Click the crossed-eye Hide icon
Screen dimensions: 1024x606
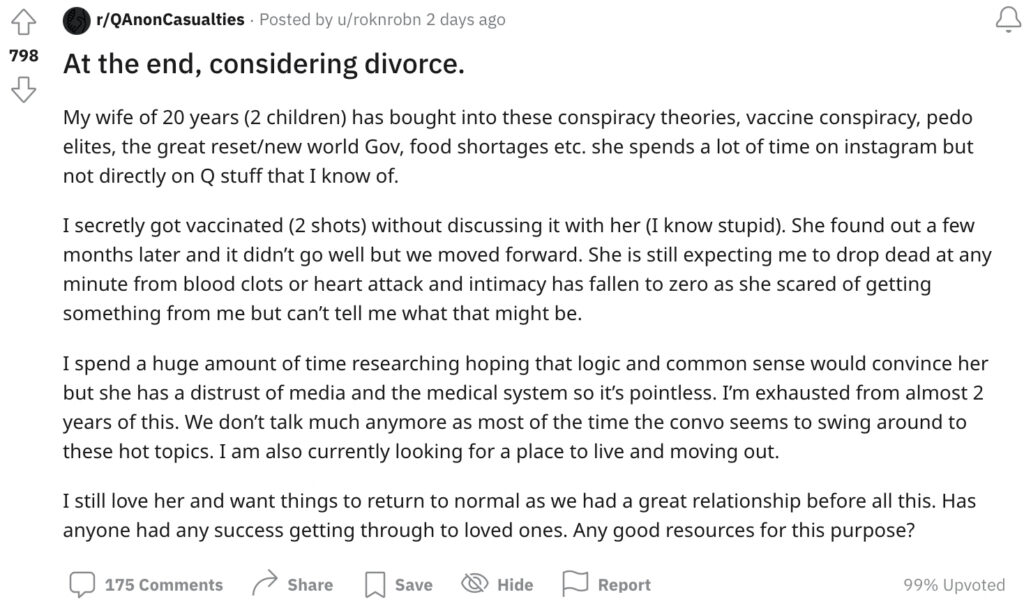tap(475, 583)
